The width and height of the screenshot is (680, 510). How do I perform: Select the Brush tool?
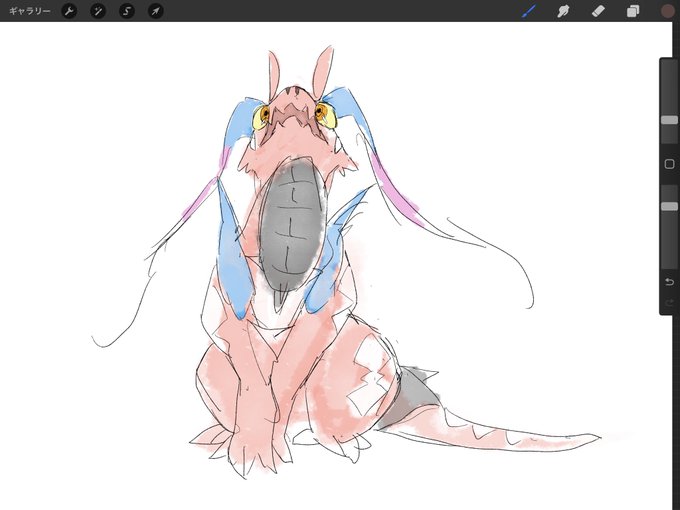(529, 11)
